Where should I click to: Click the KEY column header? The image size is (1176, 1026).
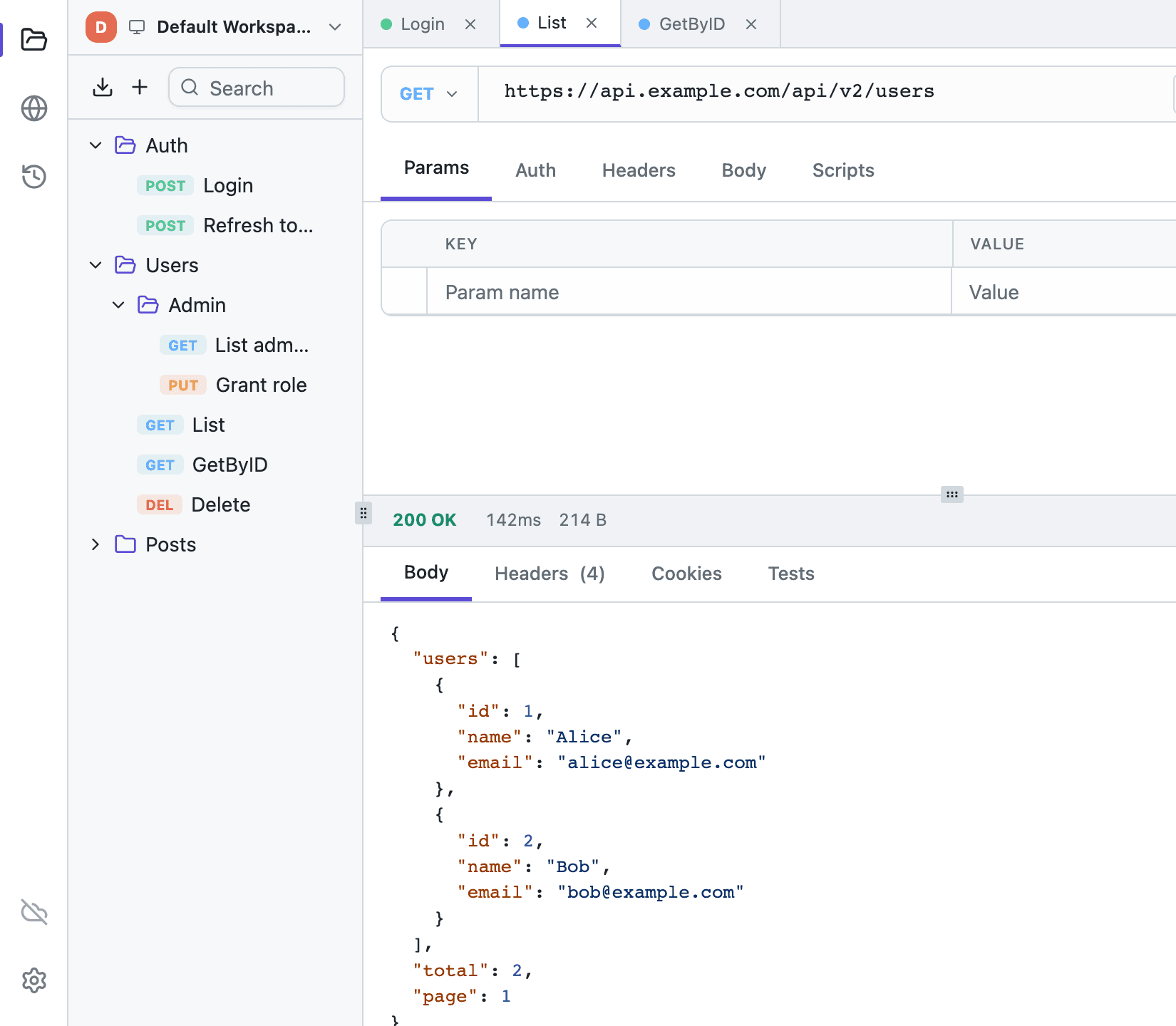pos(461,244)
